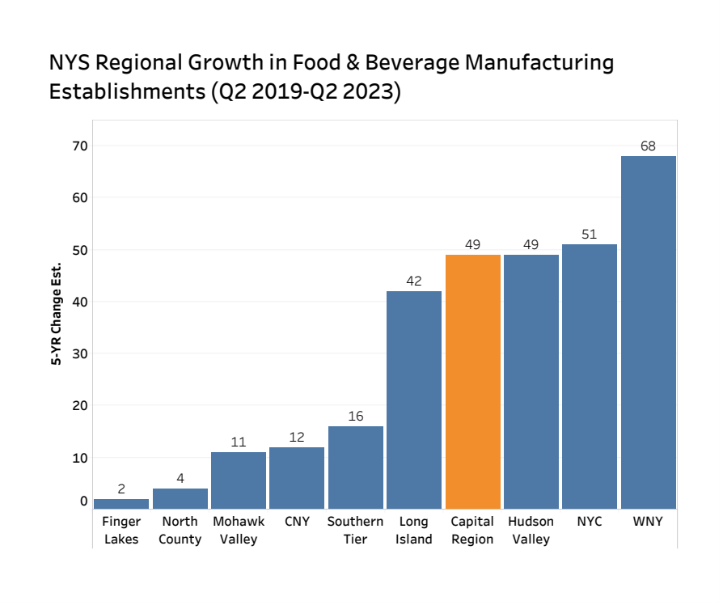Select the short Finger Lakes bar

point(121,503)
